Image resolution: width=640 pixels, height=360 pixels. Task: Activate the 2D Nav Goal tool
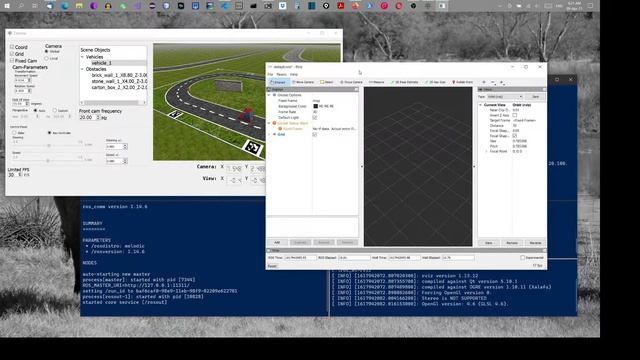point(435,82)
